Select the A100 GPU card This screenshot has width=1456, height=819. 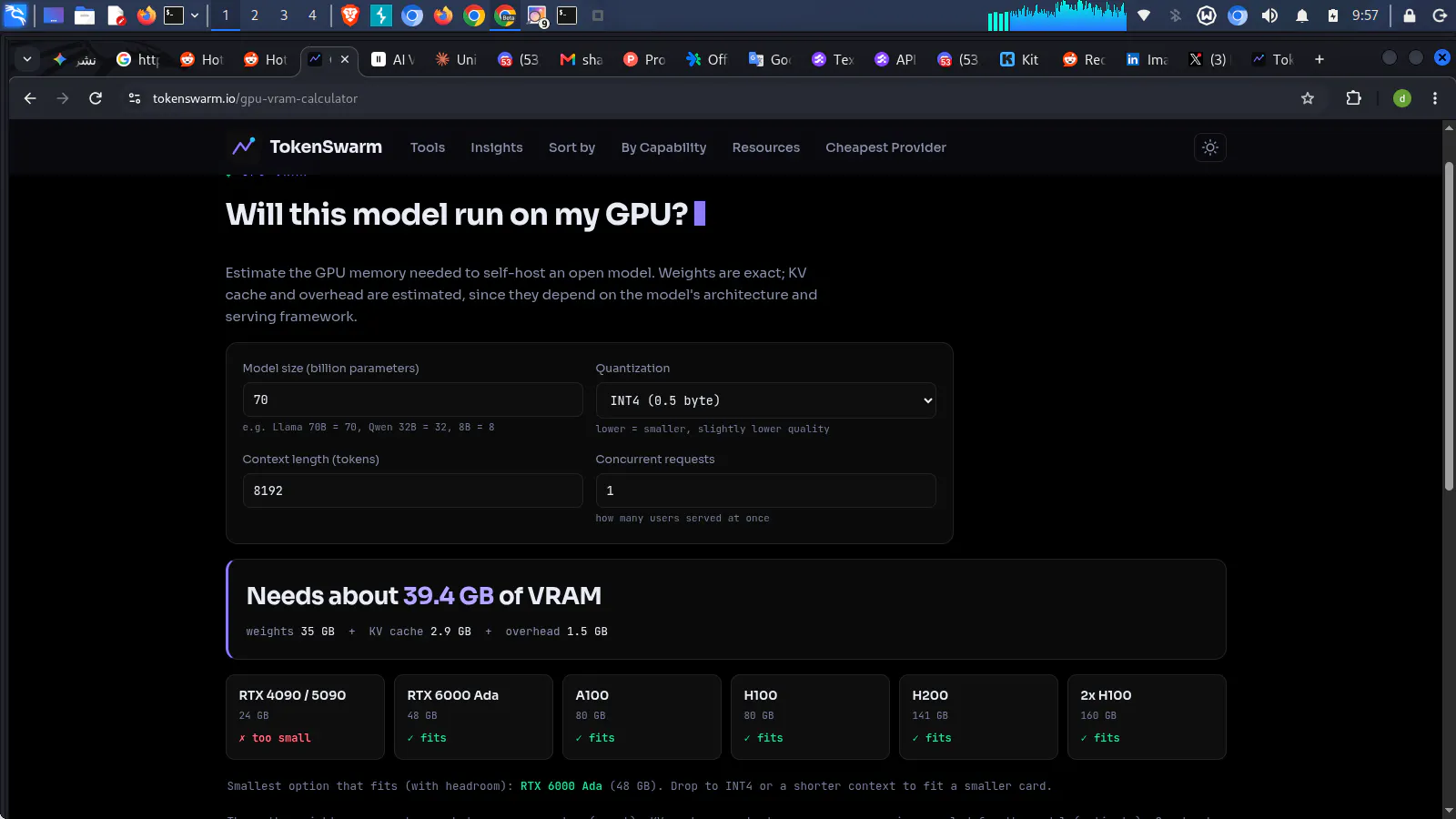(642, 717)
